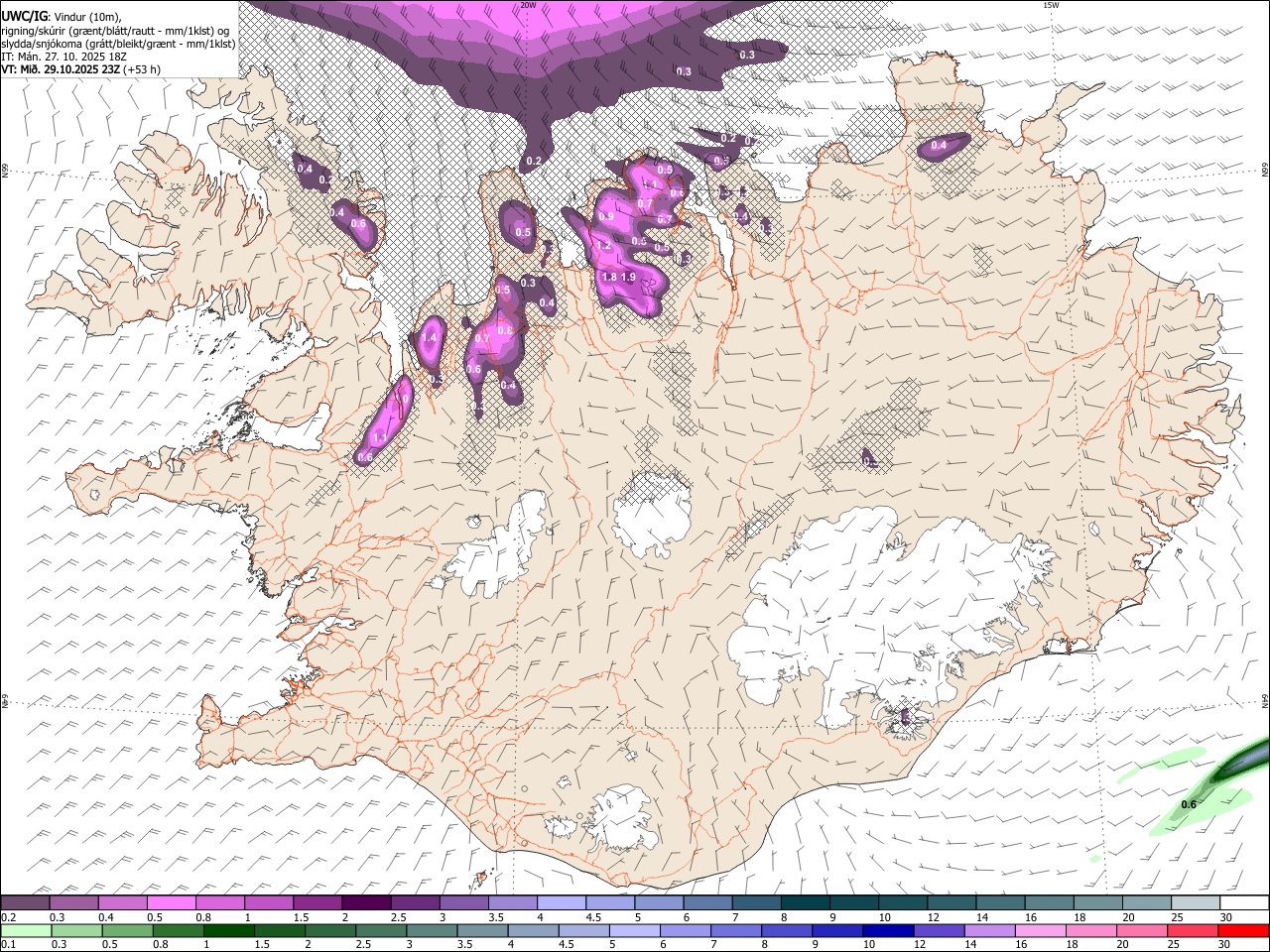This screenshot has width=1270, height=952.
Task: Select the 'slydda/snjókoma' legend description line
Action: click(119, 44)
